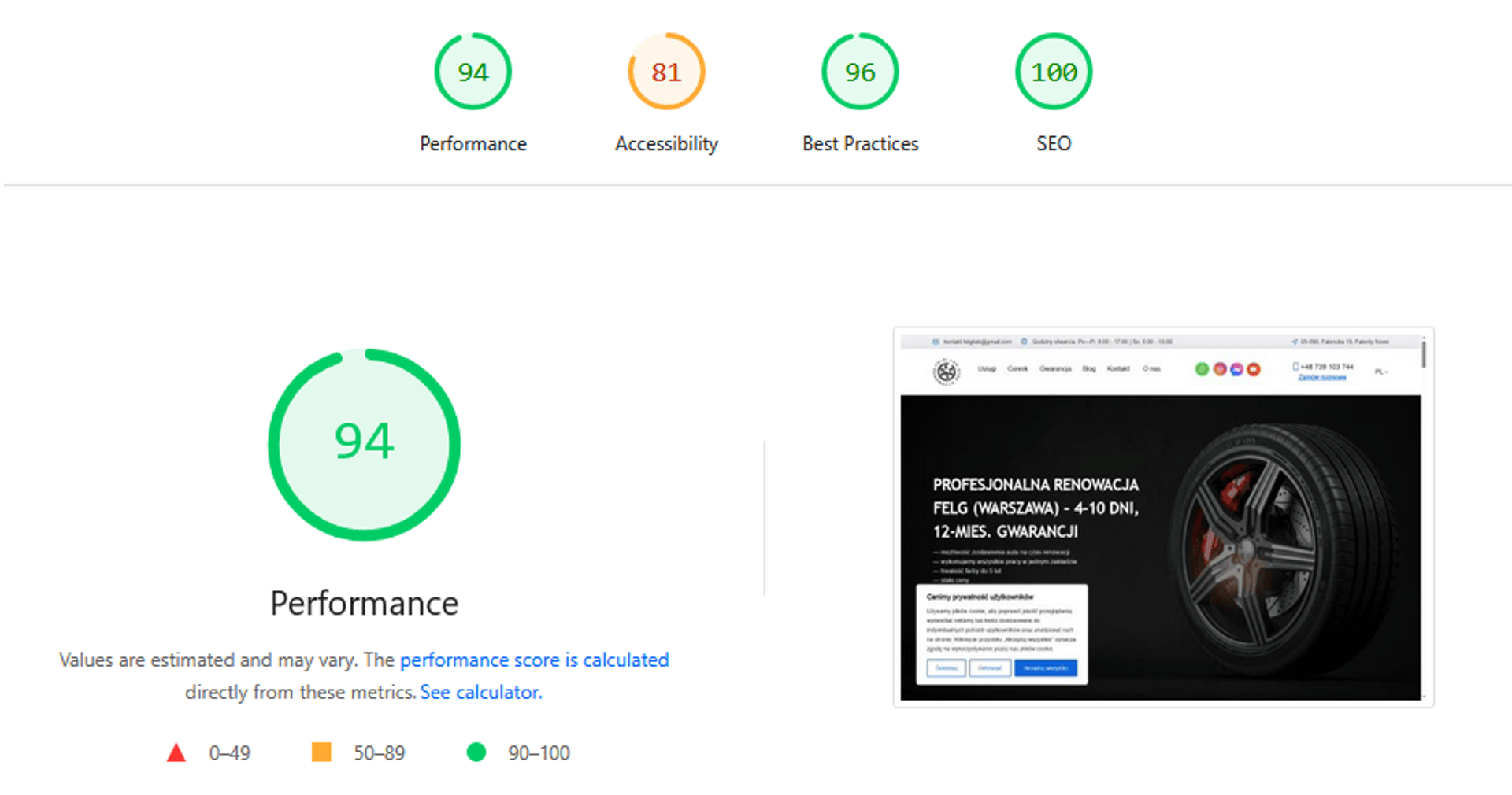Click the red triangle 0–49 legend icon

[x=176, y=752]
